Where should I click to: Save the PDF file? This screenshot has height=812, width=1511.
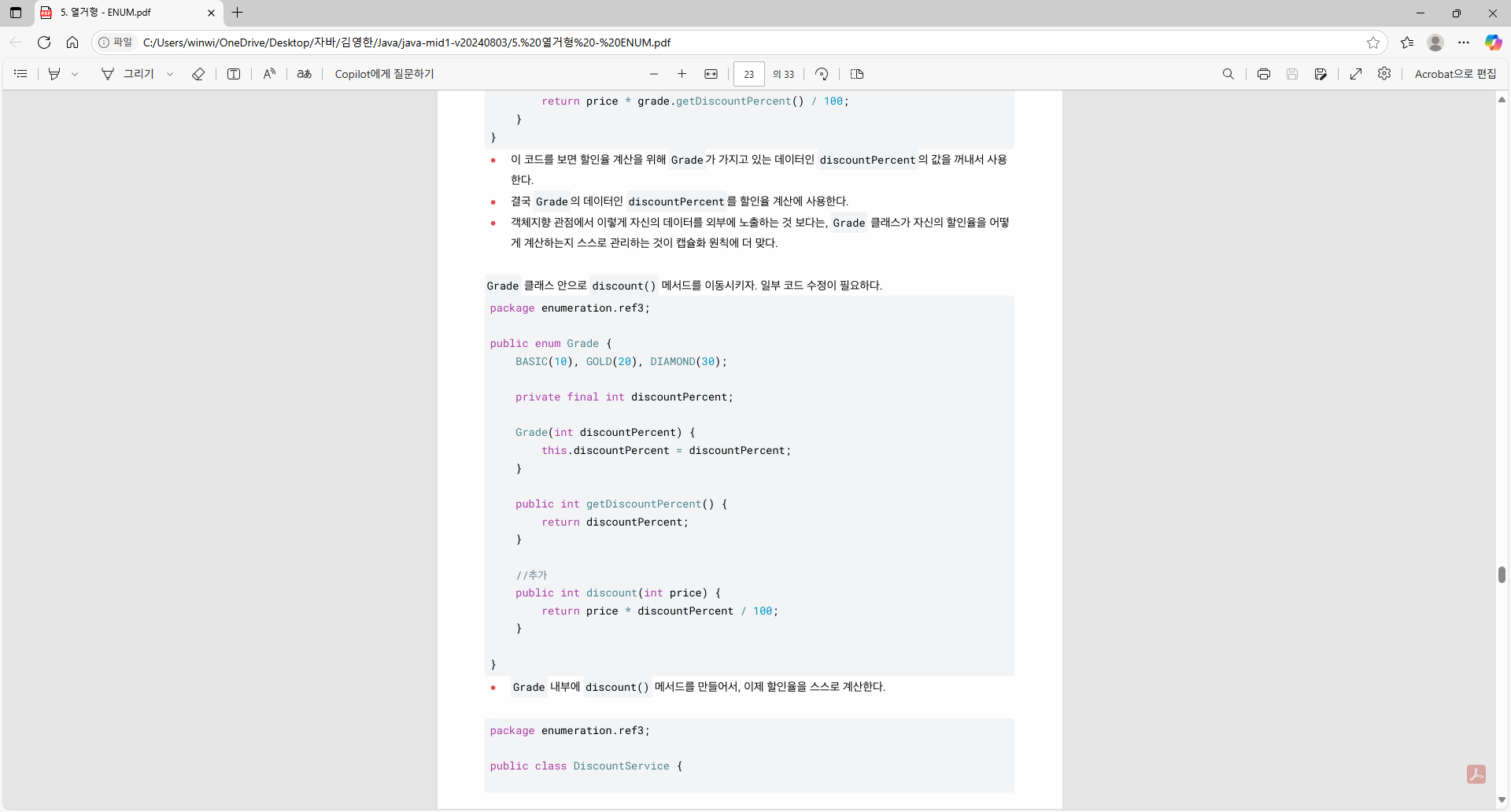pos(1292,74)
